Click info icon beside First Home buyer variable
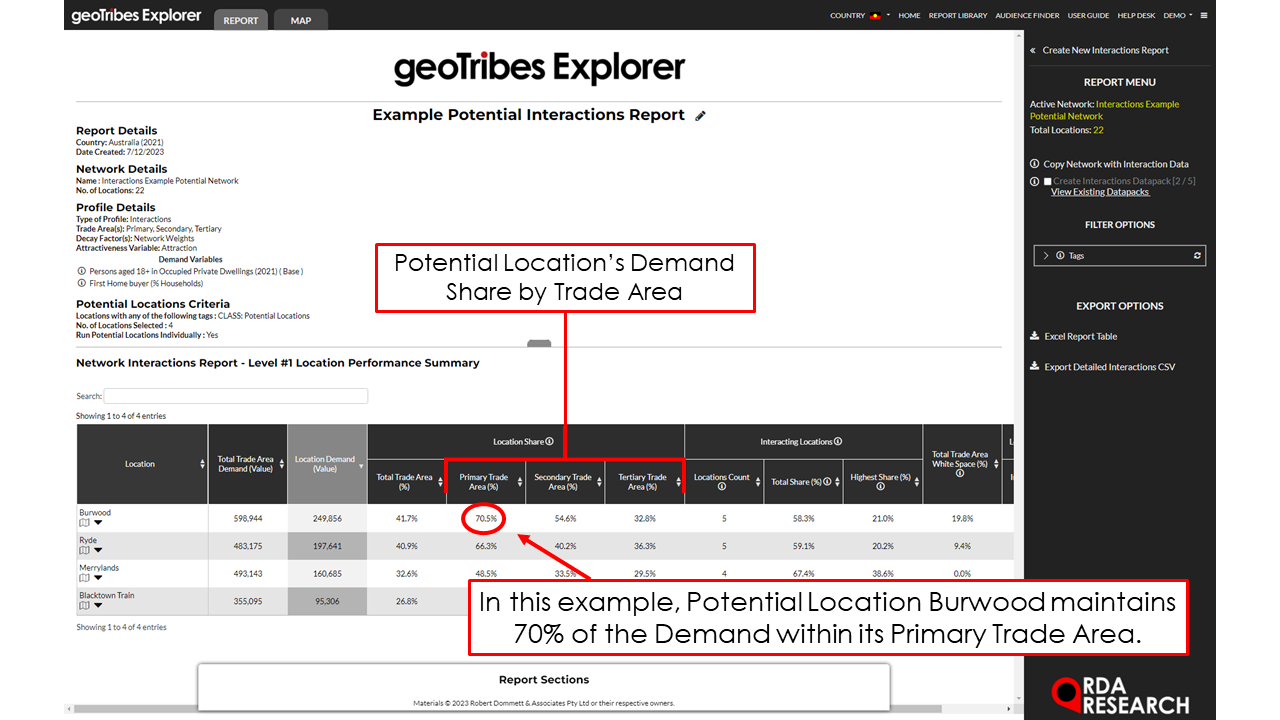1280x720 pixels. coord(81,283)
